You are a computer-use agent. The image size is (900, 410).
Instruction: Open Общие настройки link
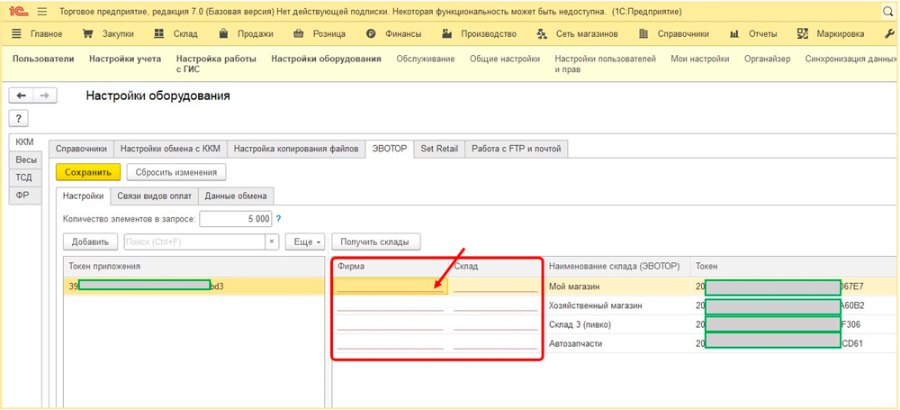tap(505, 59)
